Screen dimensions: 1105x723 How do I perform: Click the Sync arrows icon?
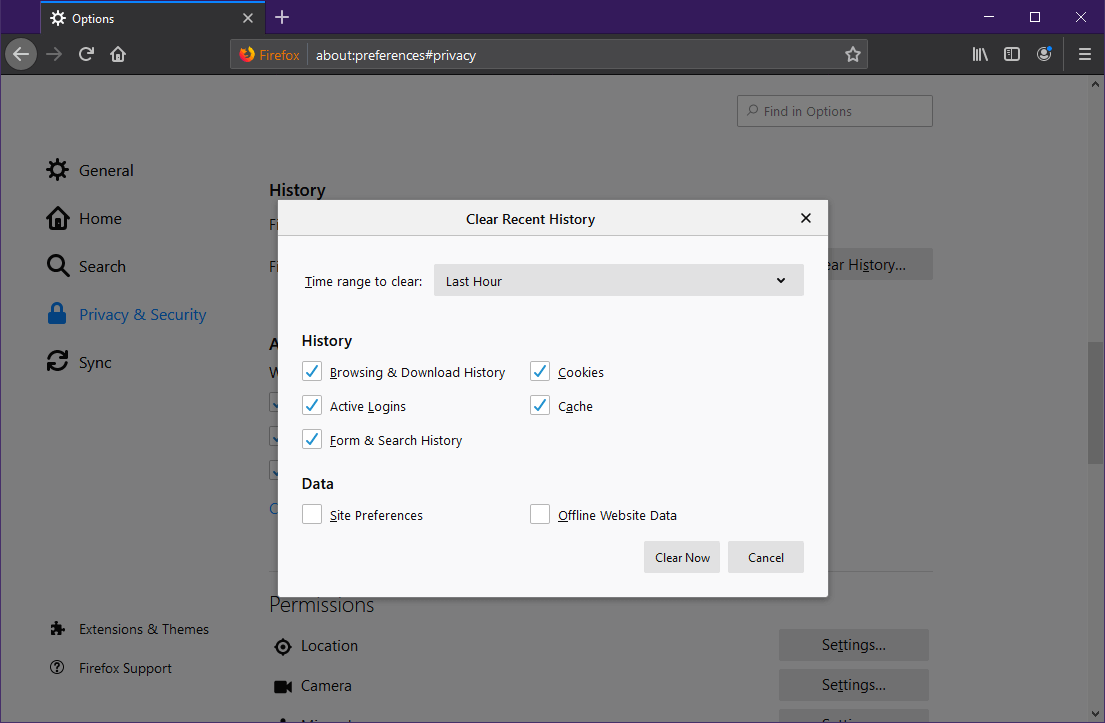pyautogui.click(x=57, y=361)
